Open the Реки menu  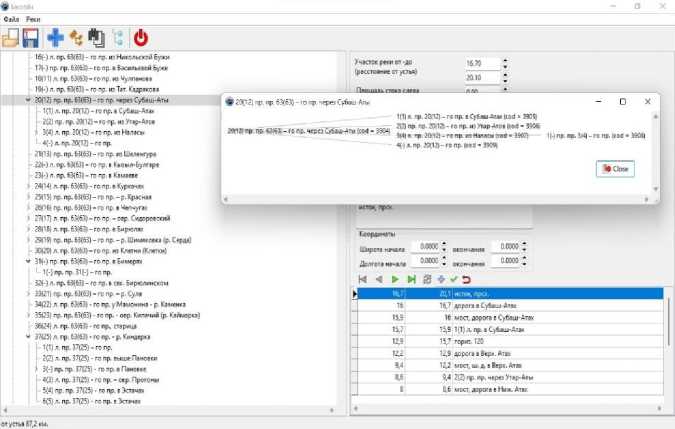click(33, 19)
